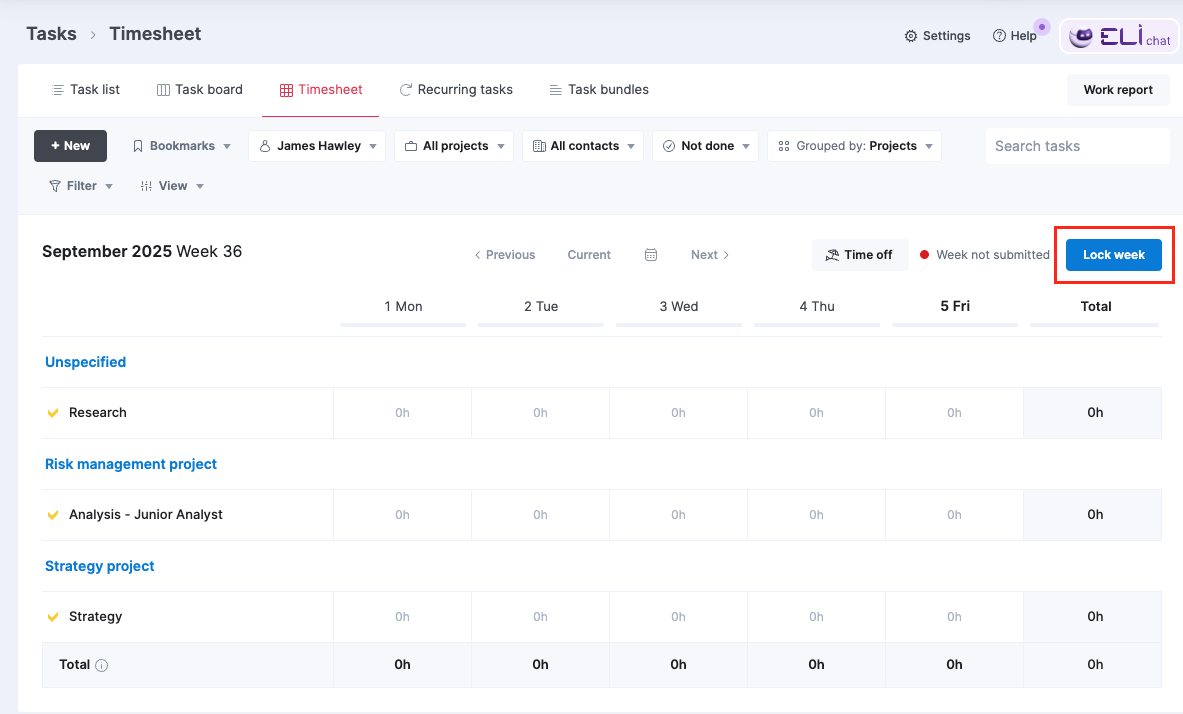Click Research row Tuesday hours cell

540,413
